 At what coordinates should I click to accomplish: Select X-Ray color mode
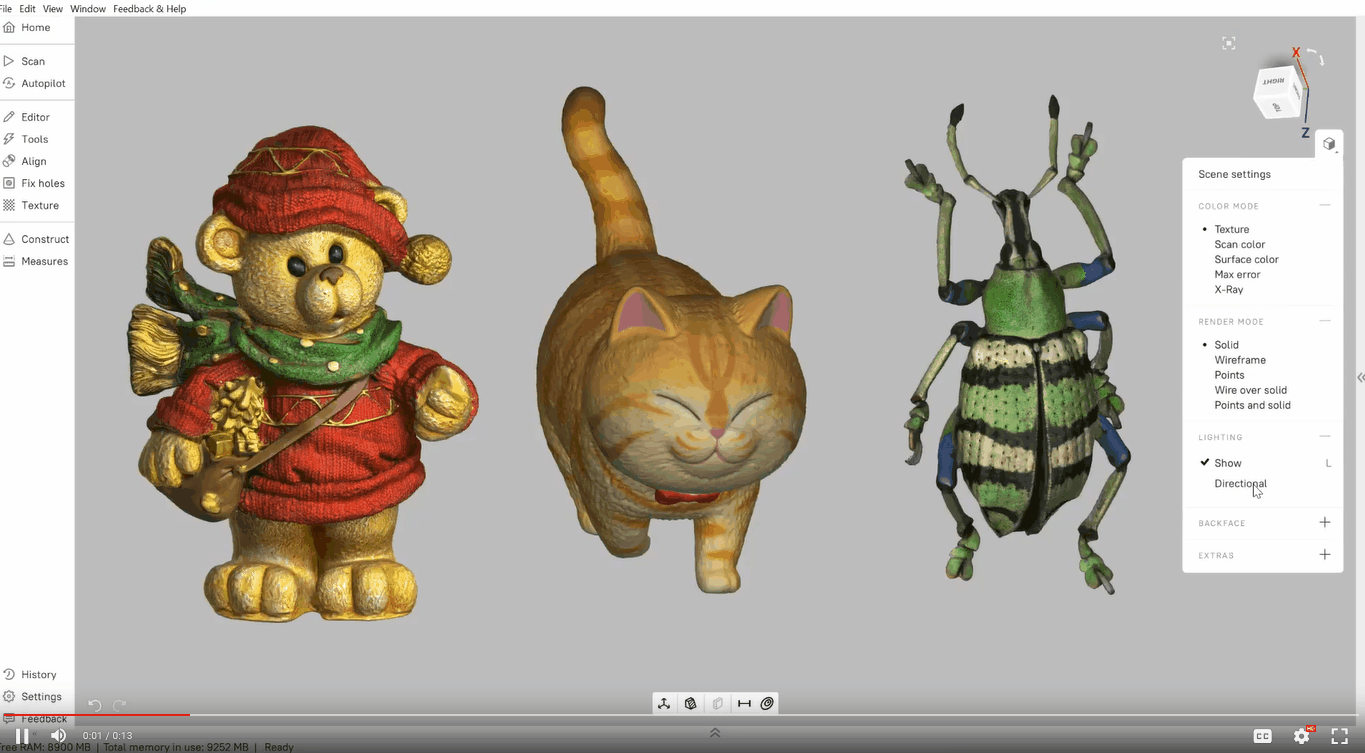coord(1229,289)
